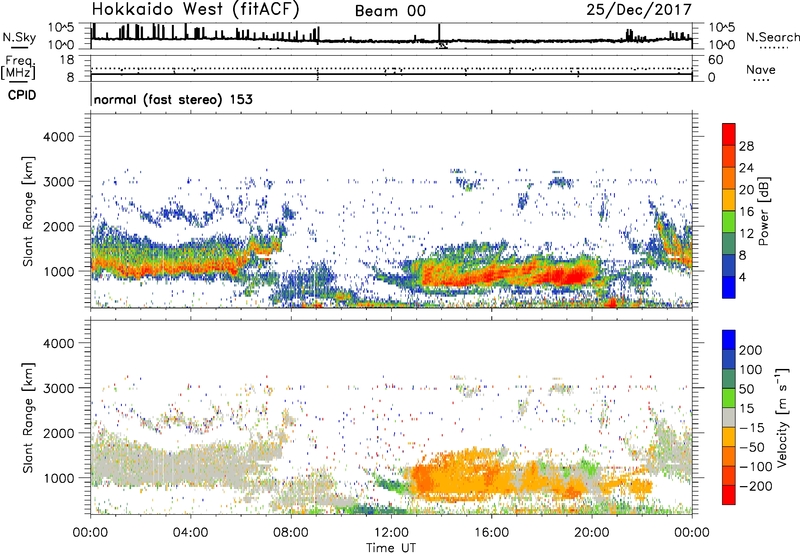The width and height of the screenshot is (800, 554).
Task: Click the "-15" label on the Velocity scale
Action: pyautogui.click(x=752, y=428)
